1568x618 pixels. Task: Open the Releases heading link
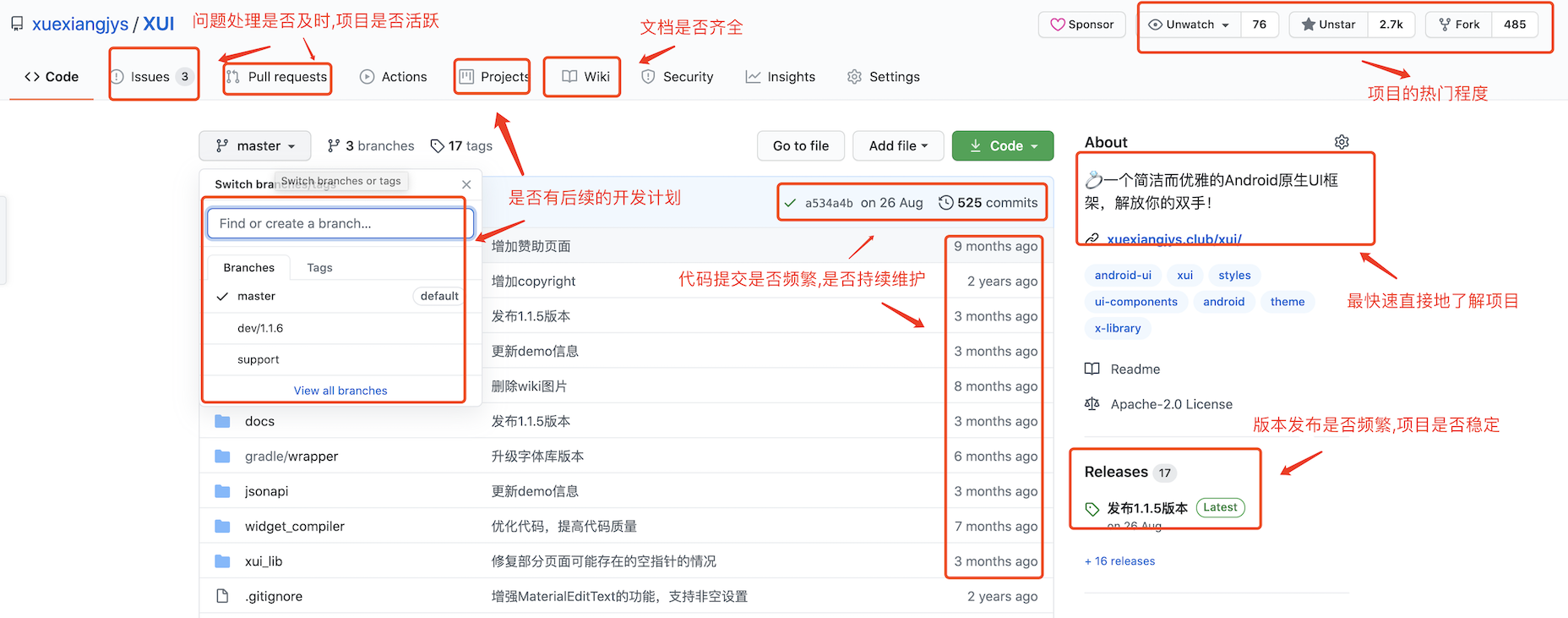(x=1116, y=472)
